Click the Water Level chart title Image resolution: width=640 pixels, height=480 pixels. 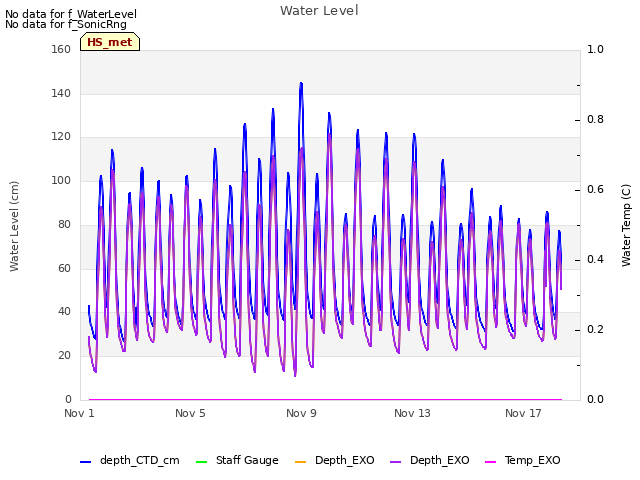coord(319,10)
